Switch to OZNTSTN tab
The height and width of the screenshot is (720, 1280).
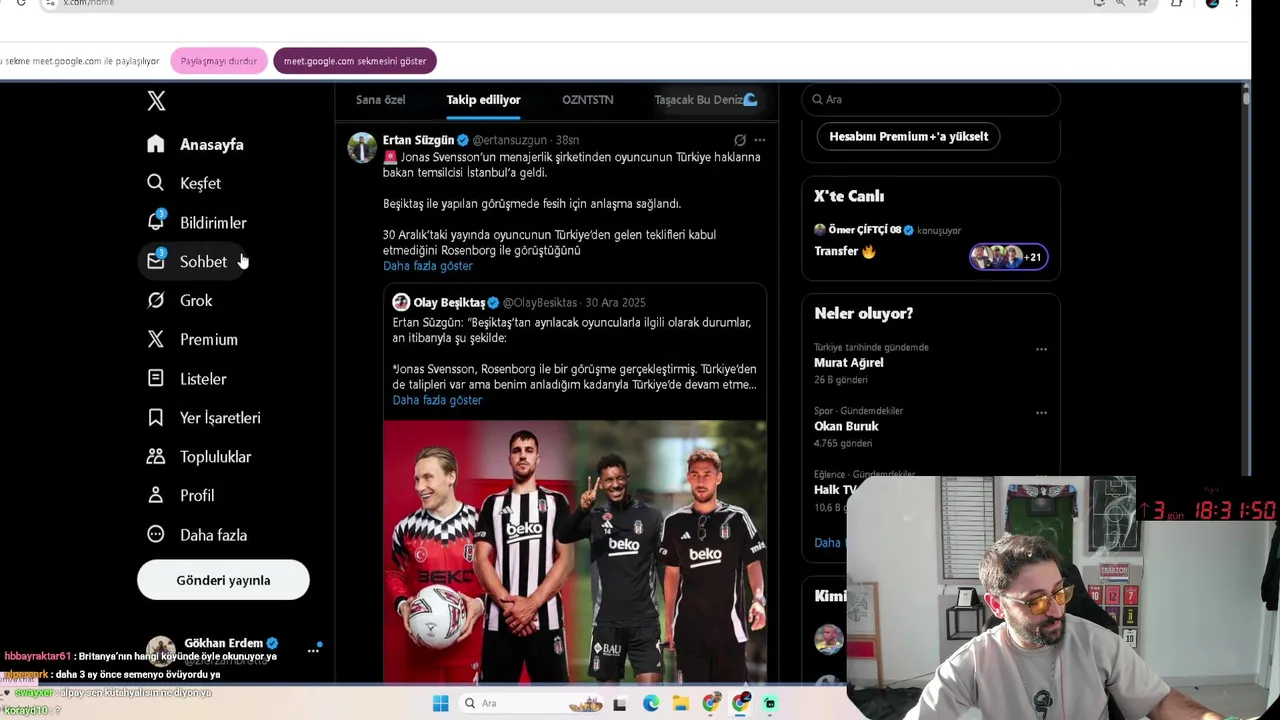[587, 100]
